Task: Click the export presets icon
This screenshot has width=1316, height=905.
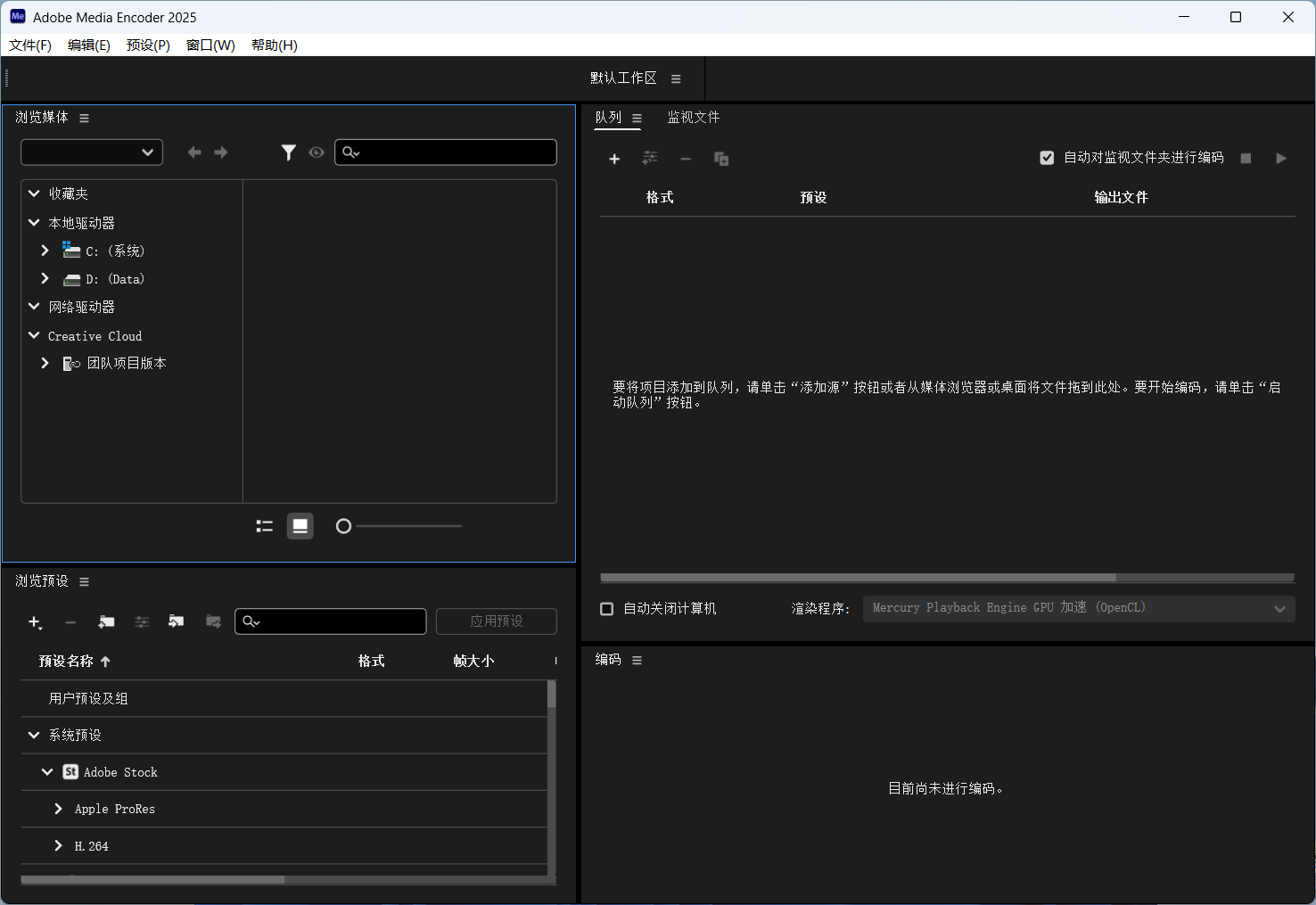Action: [213, 621]
